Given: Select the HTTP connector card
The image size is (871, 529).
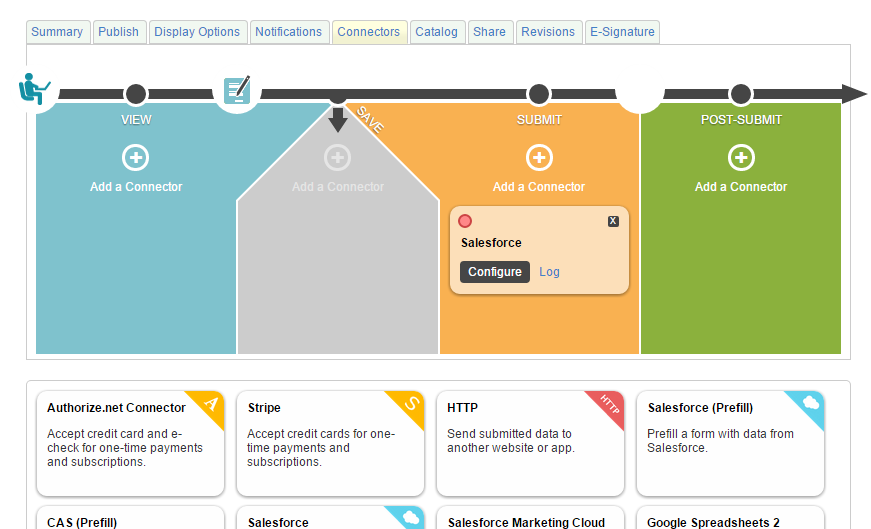Looking at the screenshot, I should pos(530,443).
